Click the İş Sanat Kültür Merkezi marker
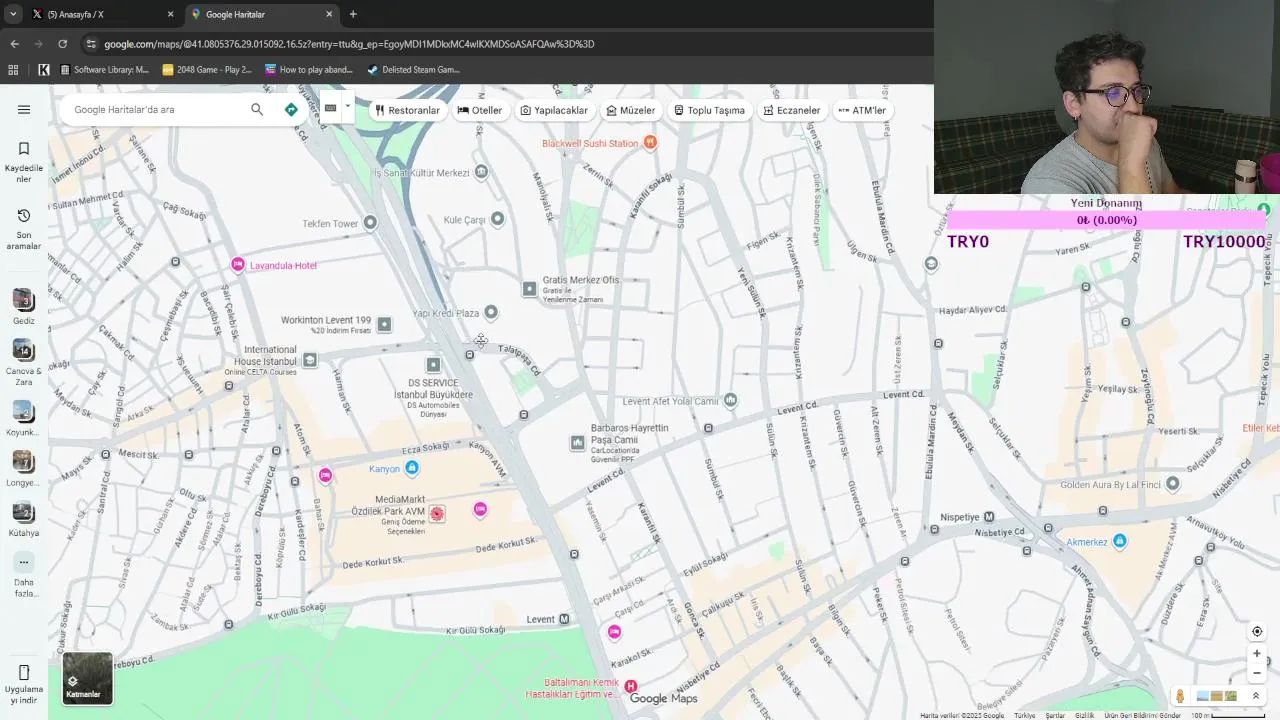The width and height of the screenshot is (1280, 720). tap(481, 172)
